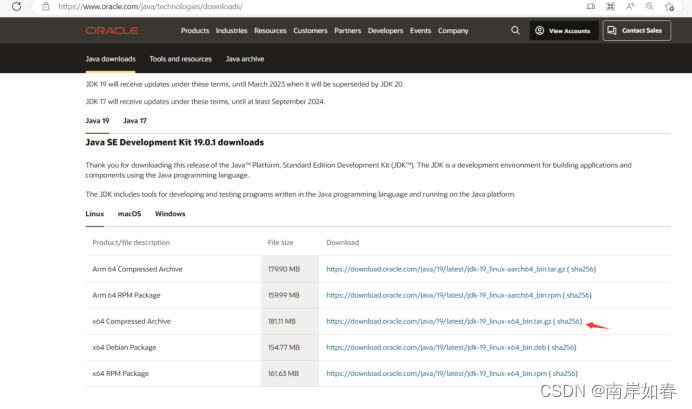Screen dimensions: 692x409
Task: Click the Arm 64 Compressed Archive cell
Action: point(137,269)
